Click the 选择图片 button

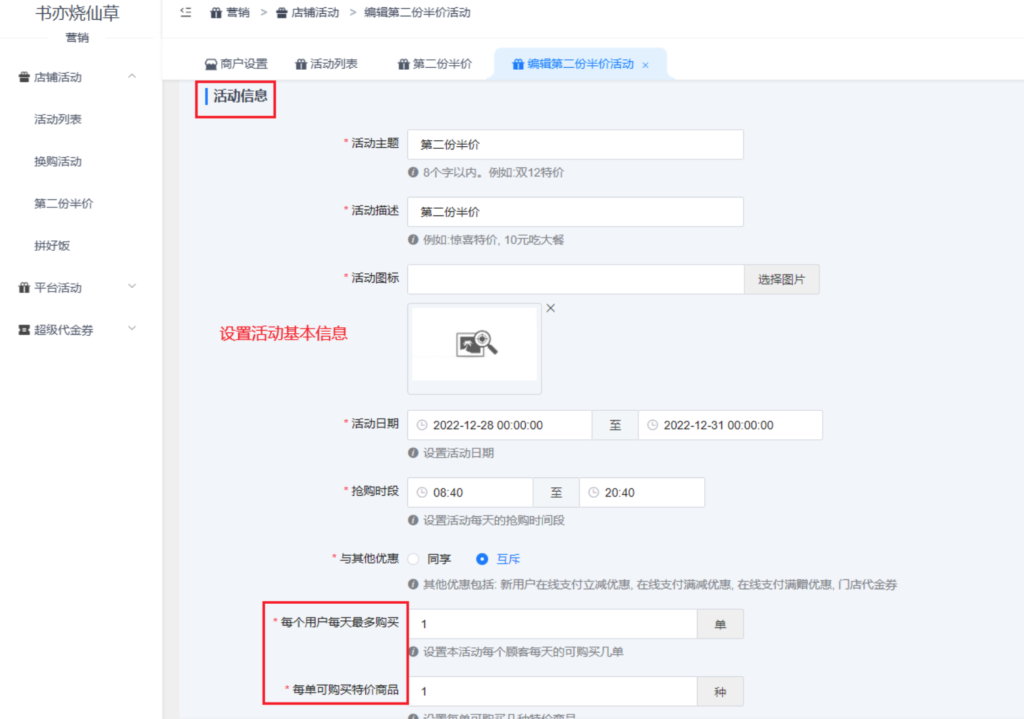point(782,280)
